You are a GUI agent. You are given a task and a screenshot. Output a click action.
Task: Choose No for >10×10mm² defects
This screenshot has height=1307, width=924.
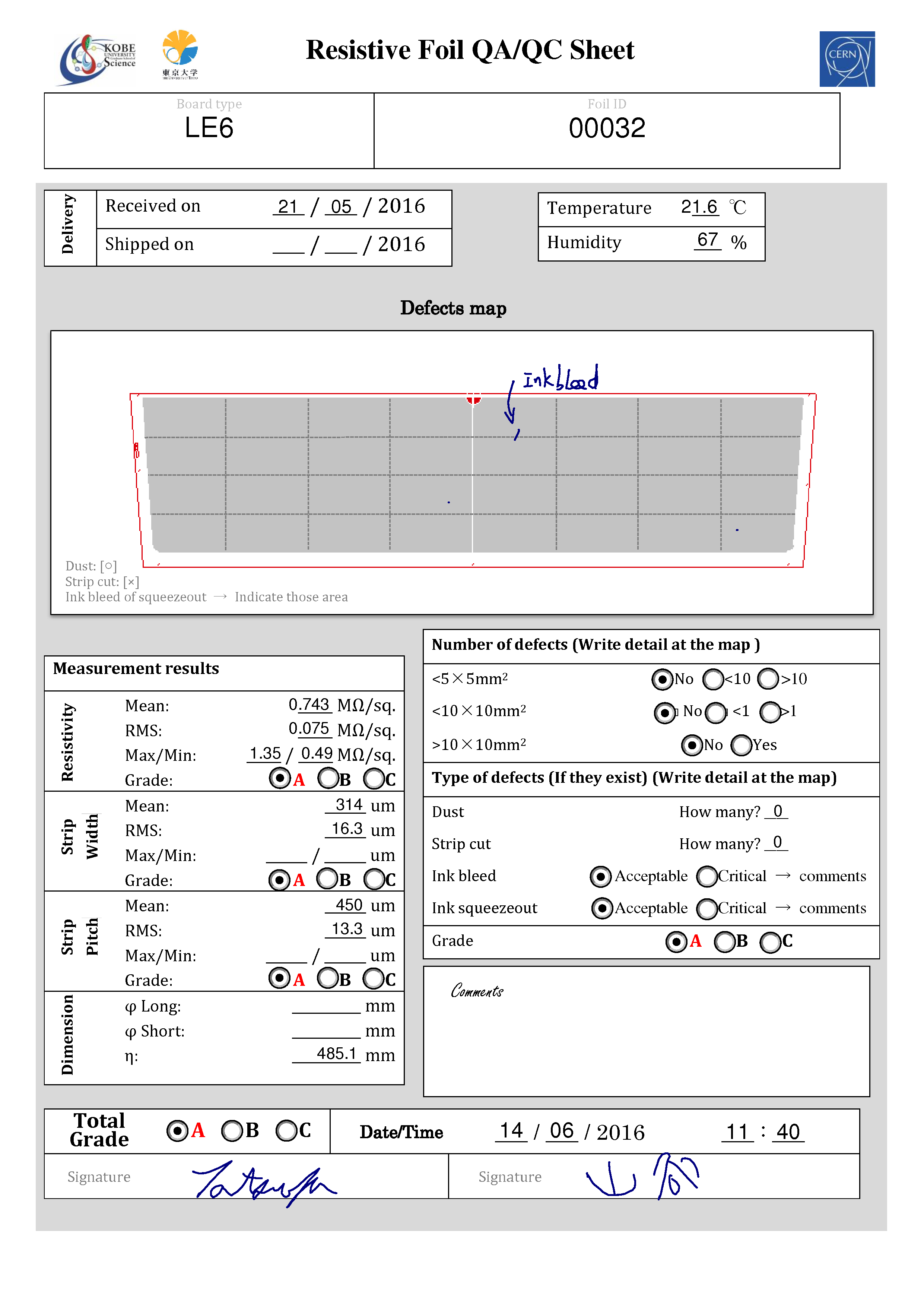click(x=692, y=744)
